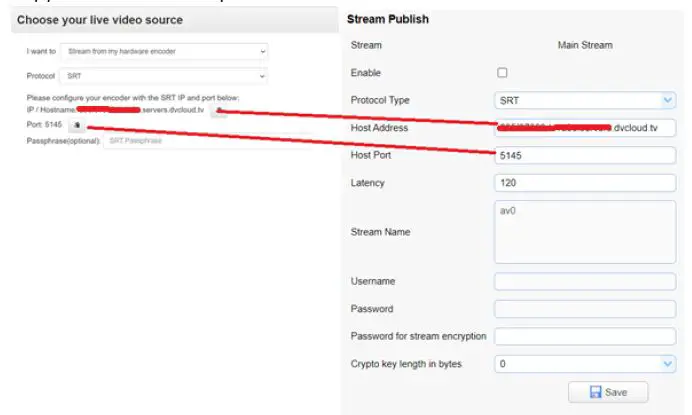Select the Password input box

pos(585,309)
